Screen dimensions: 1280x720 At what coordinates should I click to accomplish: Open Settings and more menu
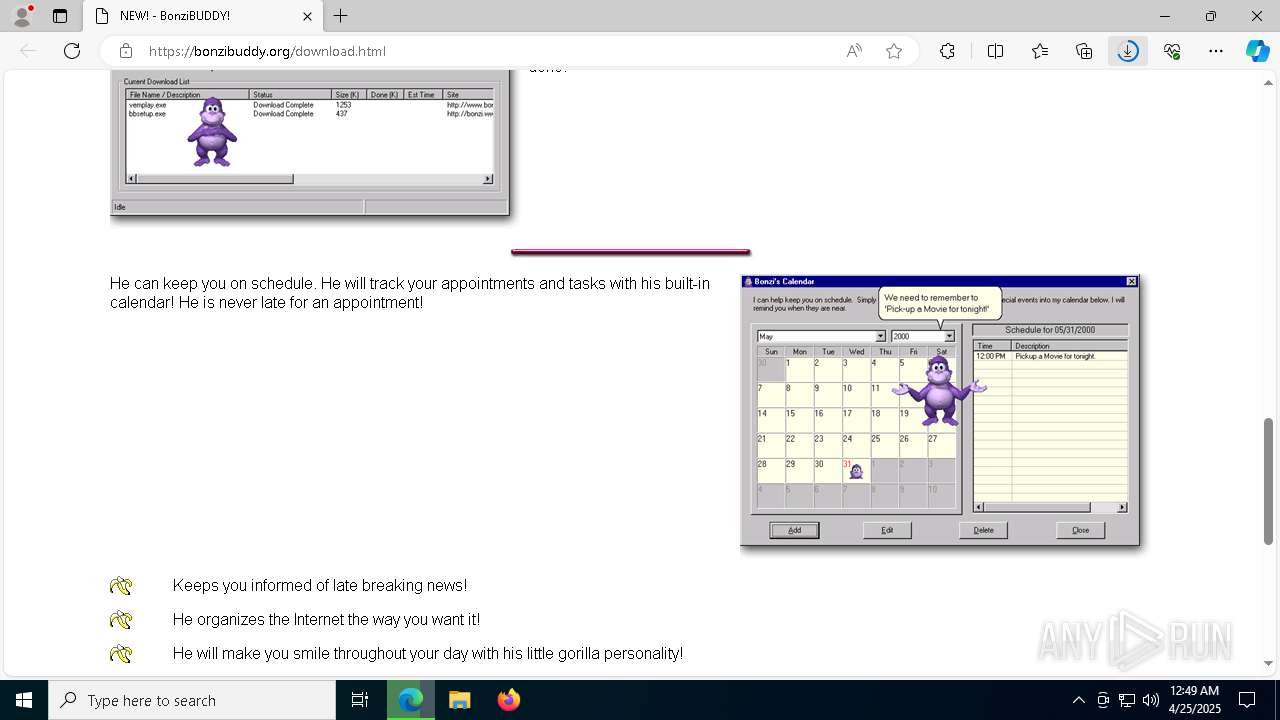click(x=1216, y=51)
